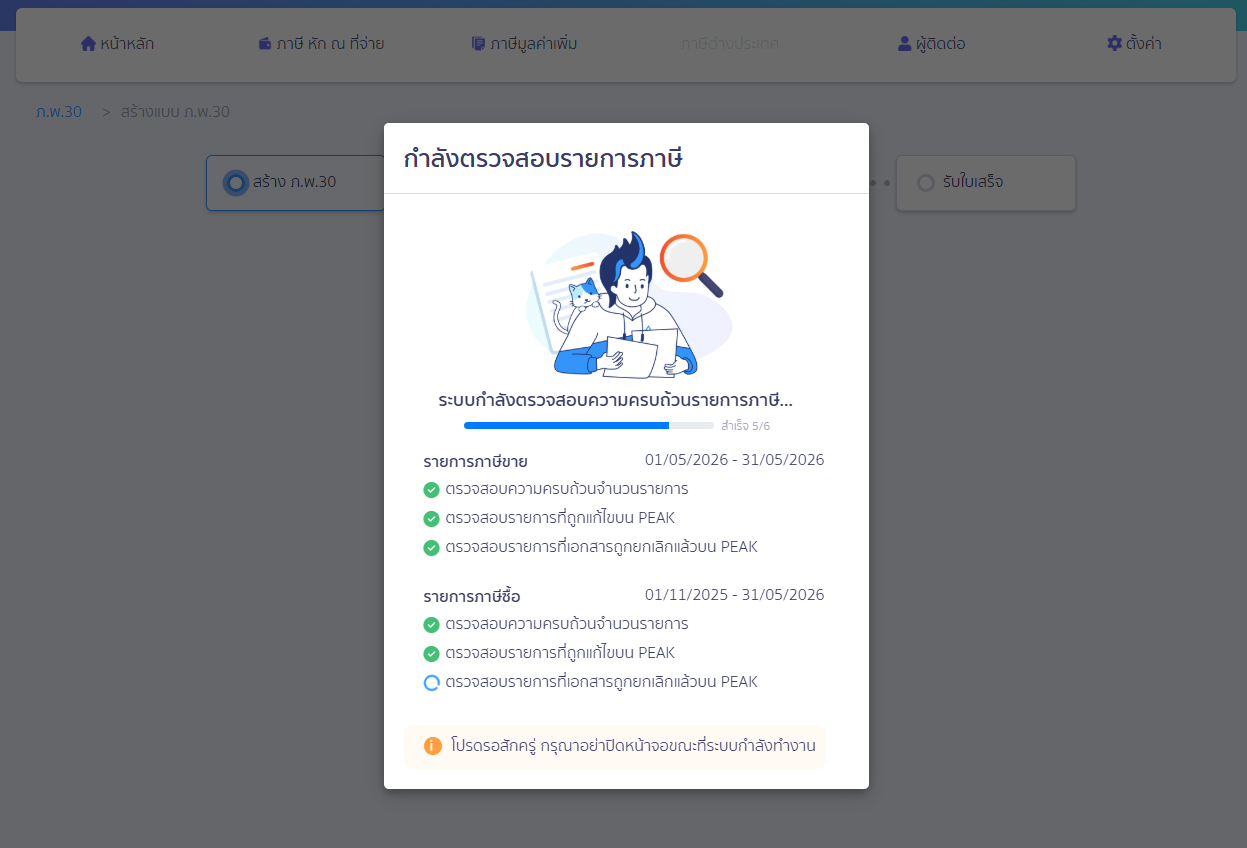Click the orange info icon in the warning notice
The width and height of the screenshot is (1247, 848).
tap(433, 746)
